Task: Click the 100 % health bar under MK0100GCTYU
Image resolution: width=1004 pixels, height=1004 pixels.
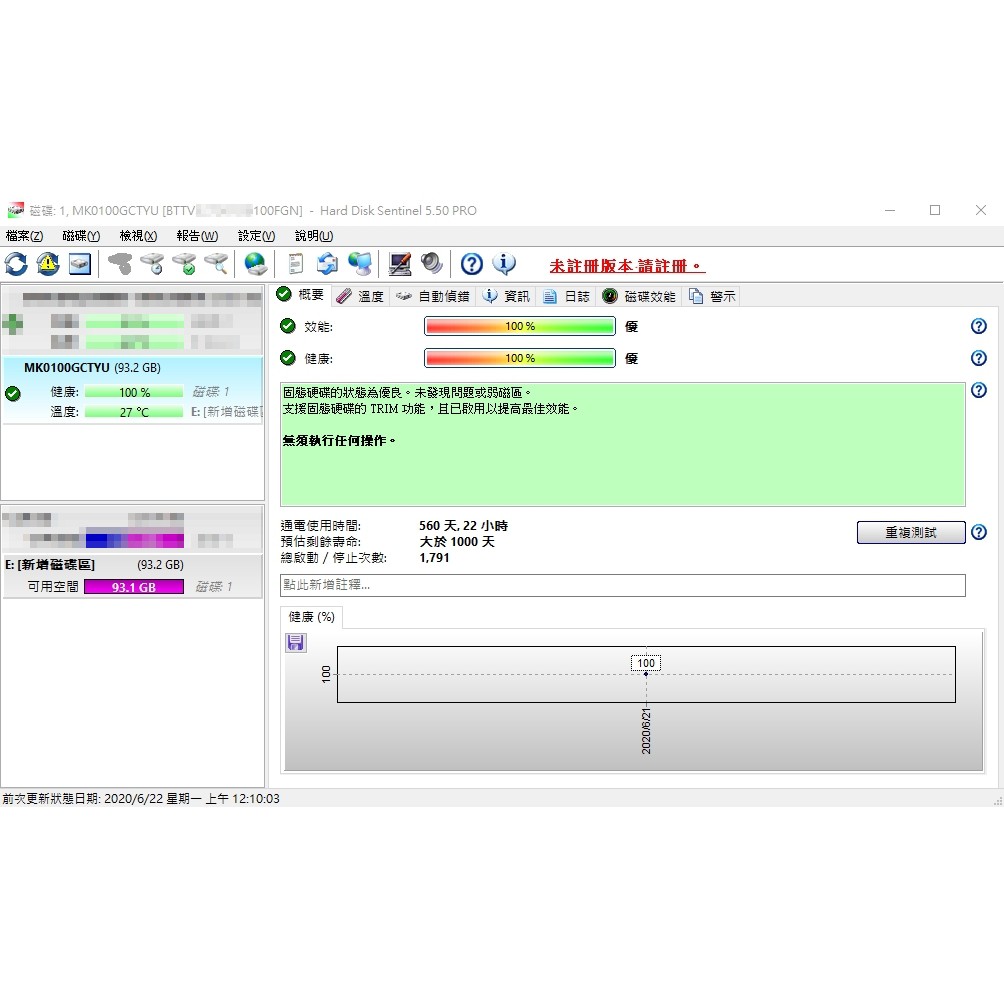Action: 134,392
